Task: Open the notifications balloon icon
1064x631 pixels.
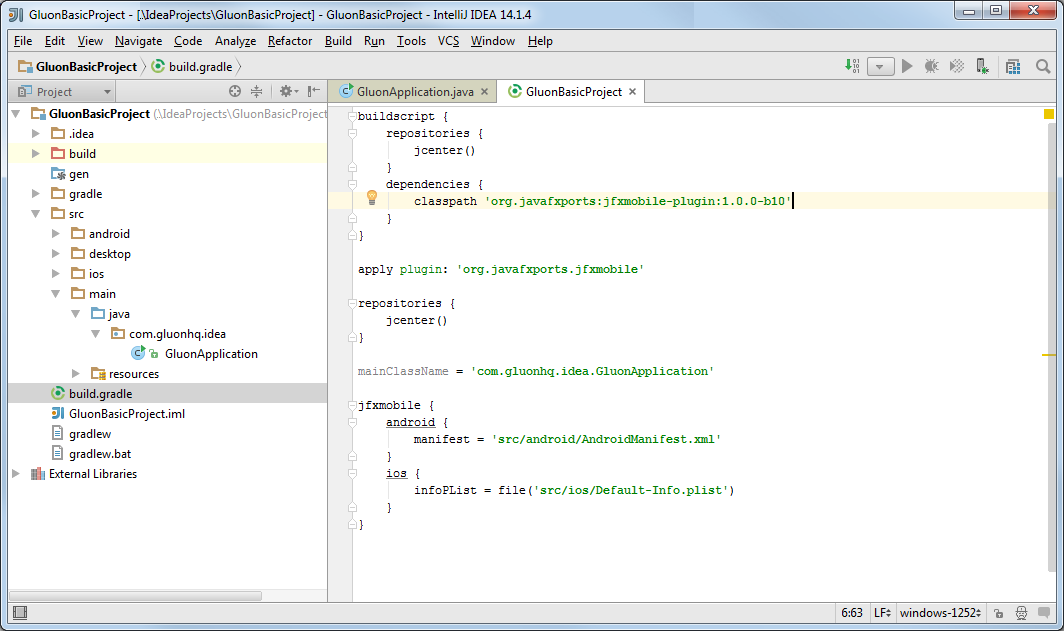Action: click(1044, 613)
